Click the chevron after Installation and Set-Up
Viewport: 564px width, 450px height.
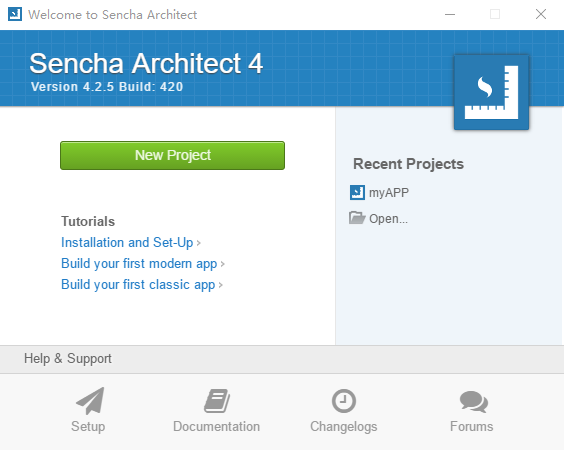[199, 244]
